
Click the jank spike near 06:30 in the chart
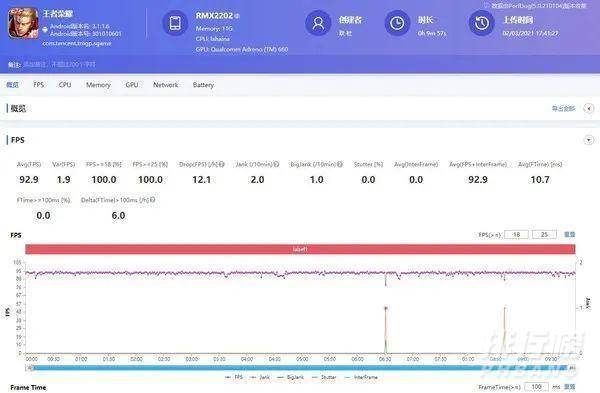pos(386,330)
